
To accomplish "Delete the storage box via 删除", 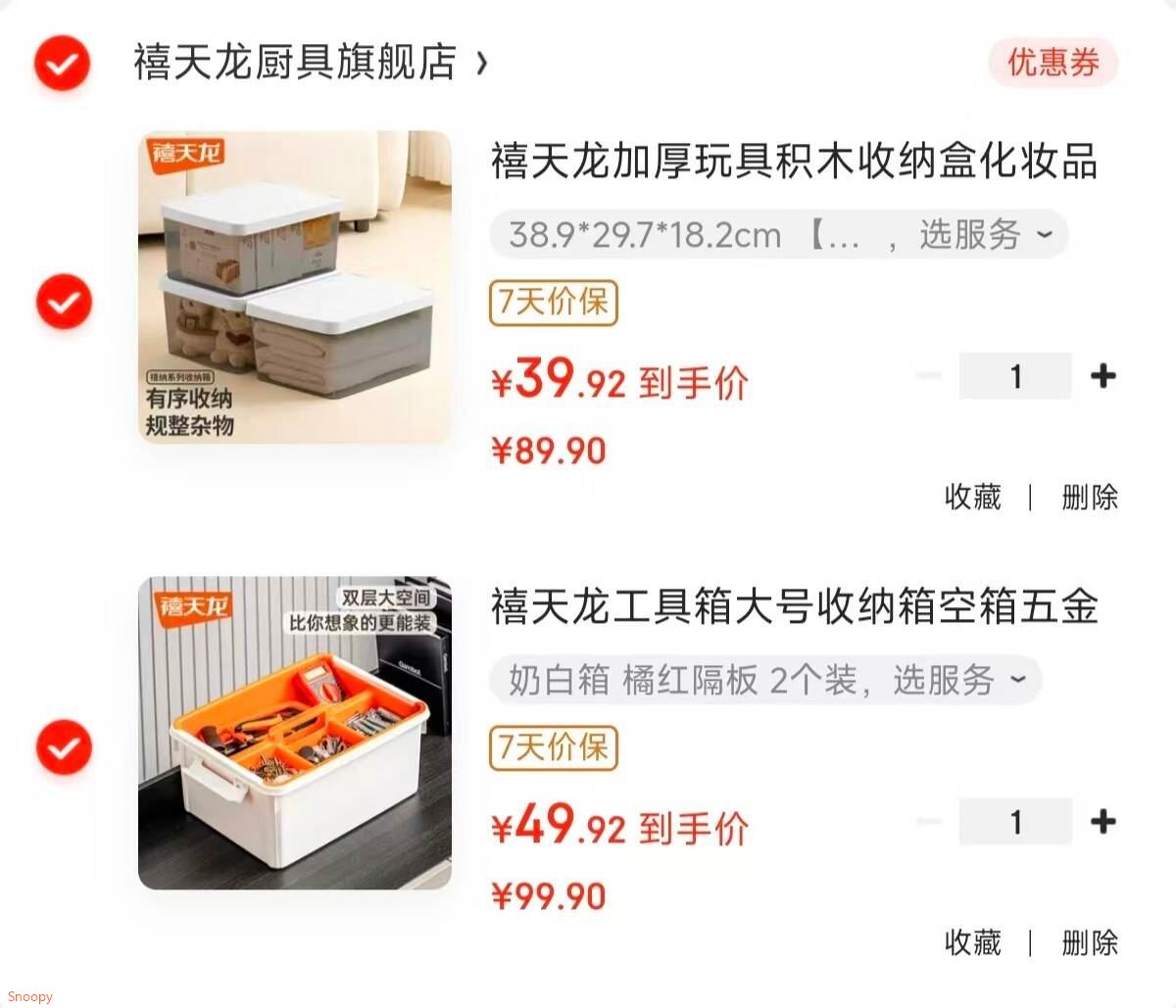I will (1090, 497).
